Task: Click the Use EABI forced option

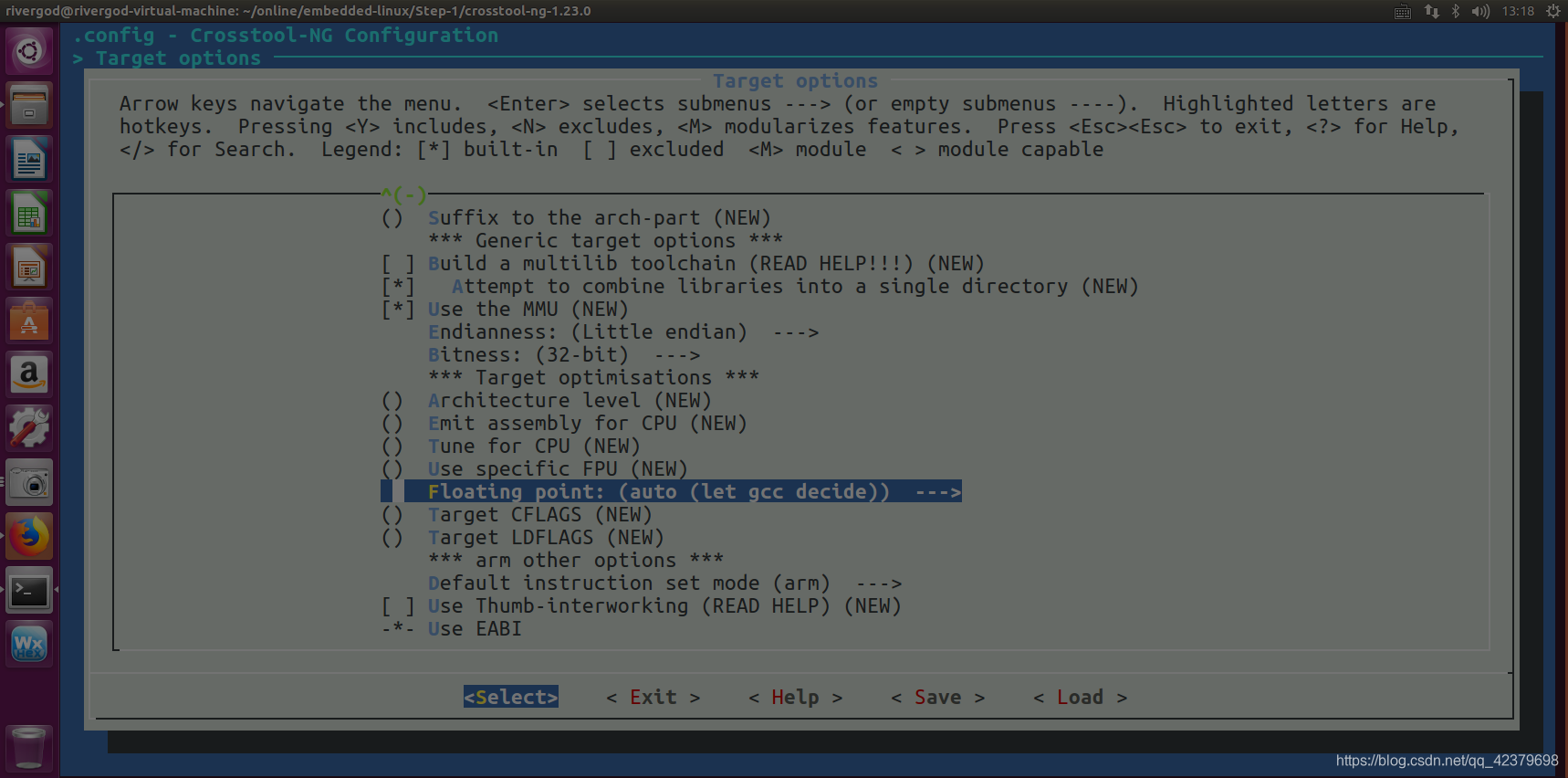Action: tap(452, 629)
